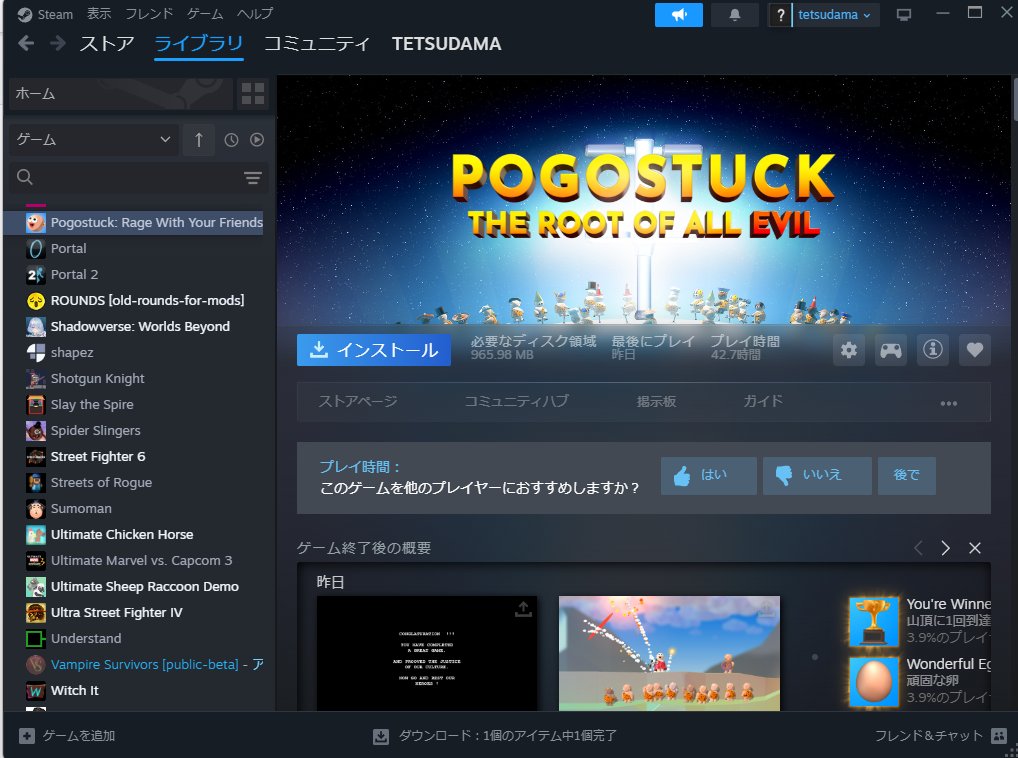Image resolution: width=1018 pixels, height=758 pixels.
Task: Open game settings gear icon
Action: point(849,350)
